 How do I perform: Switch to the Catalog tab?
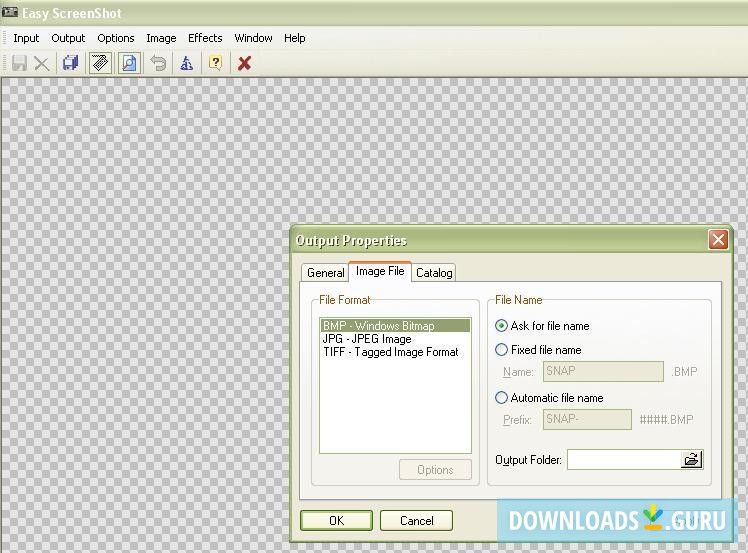click(x=434, y=273)
